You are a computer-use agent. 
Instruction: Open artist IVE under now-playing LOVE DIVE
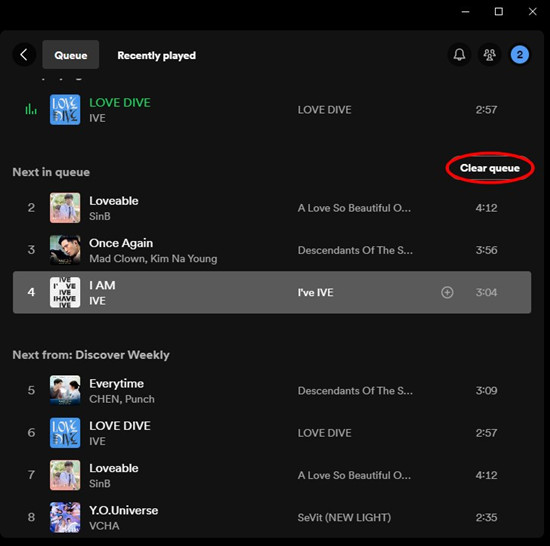pyautogui.click(x=97, y=118)
